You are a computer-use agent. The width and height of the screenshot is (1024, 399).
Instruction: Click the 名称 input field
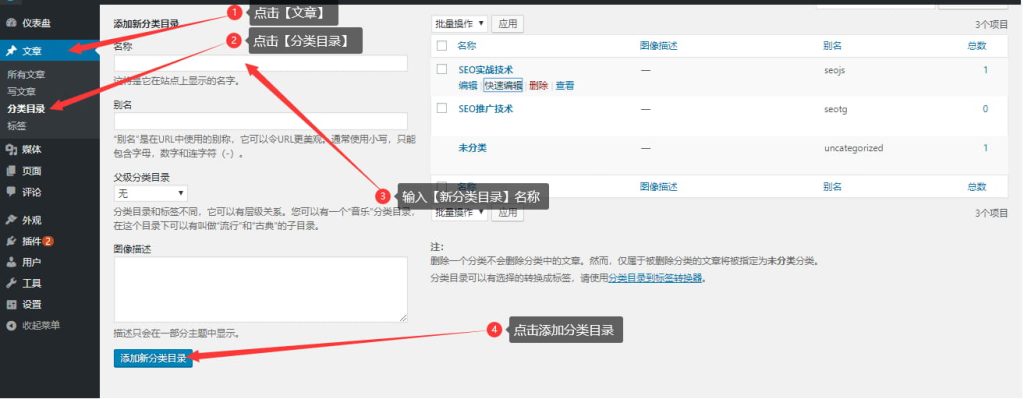261,63
